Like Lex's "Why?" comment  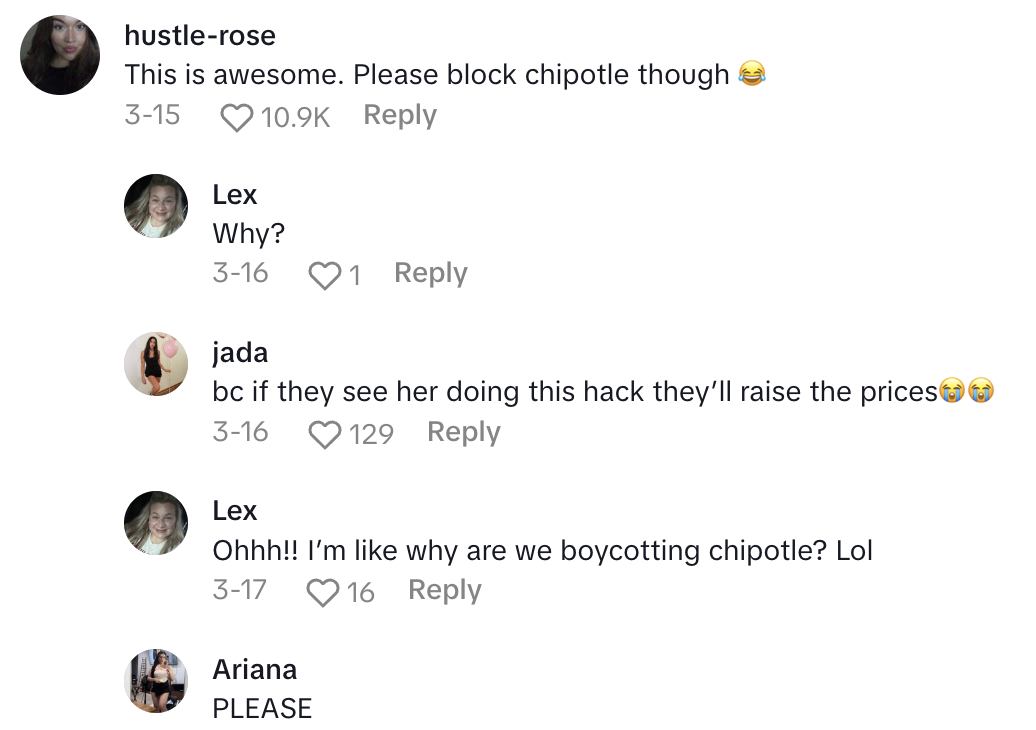[325, 275]
